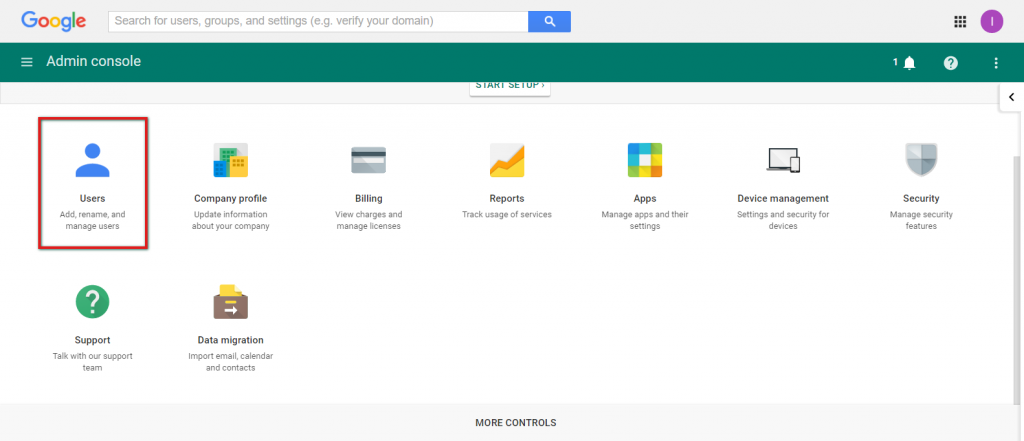This screenshot has width=1024, height=441.
Task: Click the Support label text
Action: tap(92, 340)
